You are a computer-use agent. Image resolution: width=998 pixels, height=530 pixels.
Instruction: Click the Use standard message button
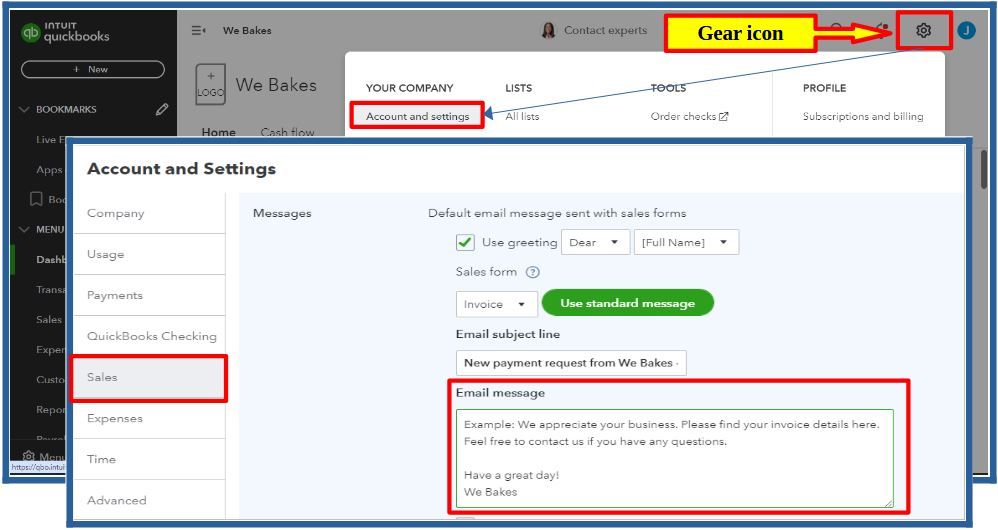click(628, 303)
